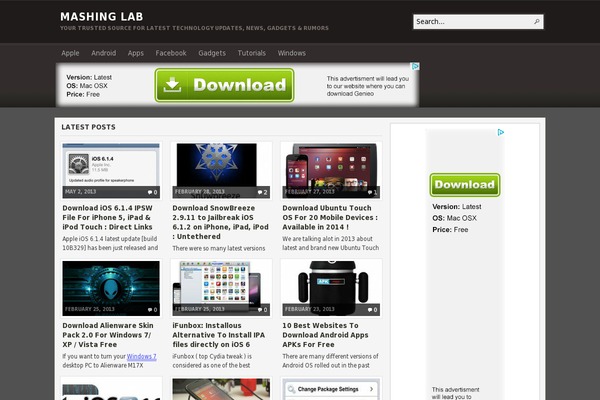Viewport: 600px width, 400px height.
Task: Click the phone photo thumbnail in bottom row
Action: point(221,389)
